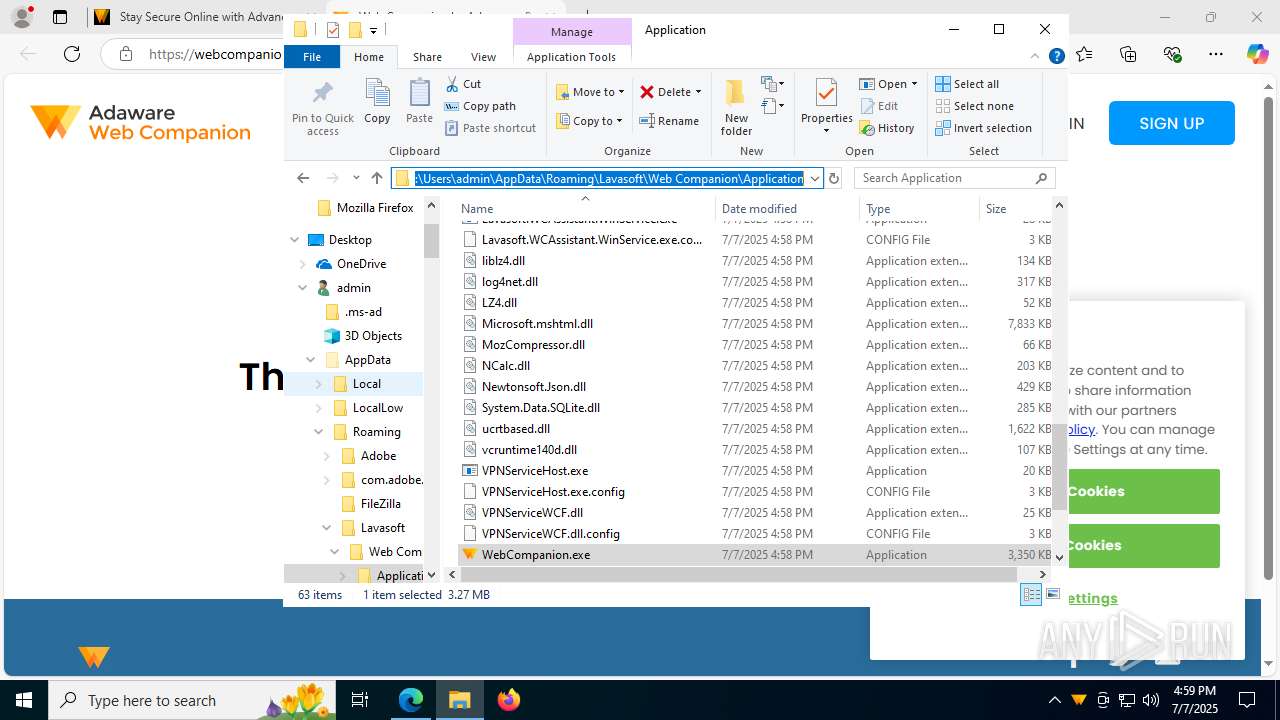Open the Open button dropdown

point(913,84)
